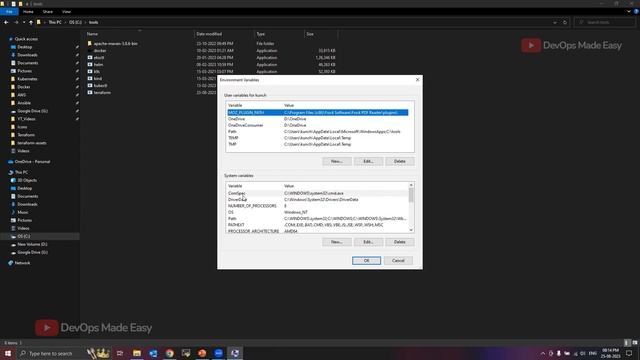Viewport: 640px width, 360px height.
Task: Click Delete under User variables
Action: click(x=400, y=161)
